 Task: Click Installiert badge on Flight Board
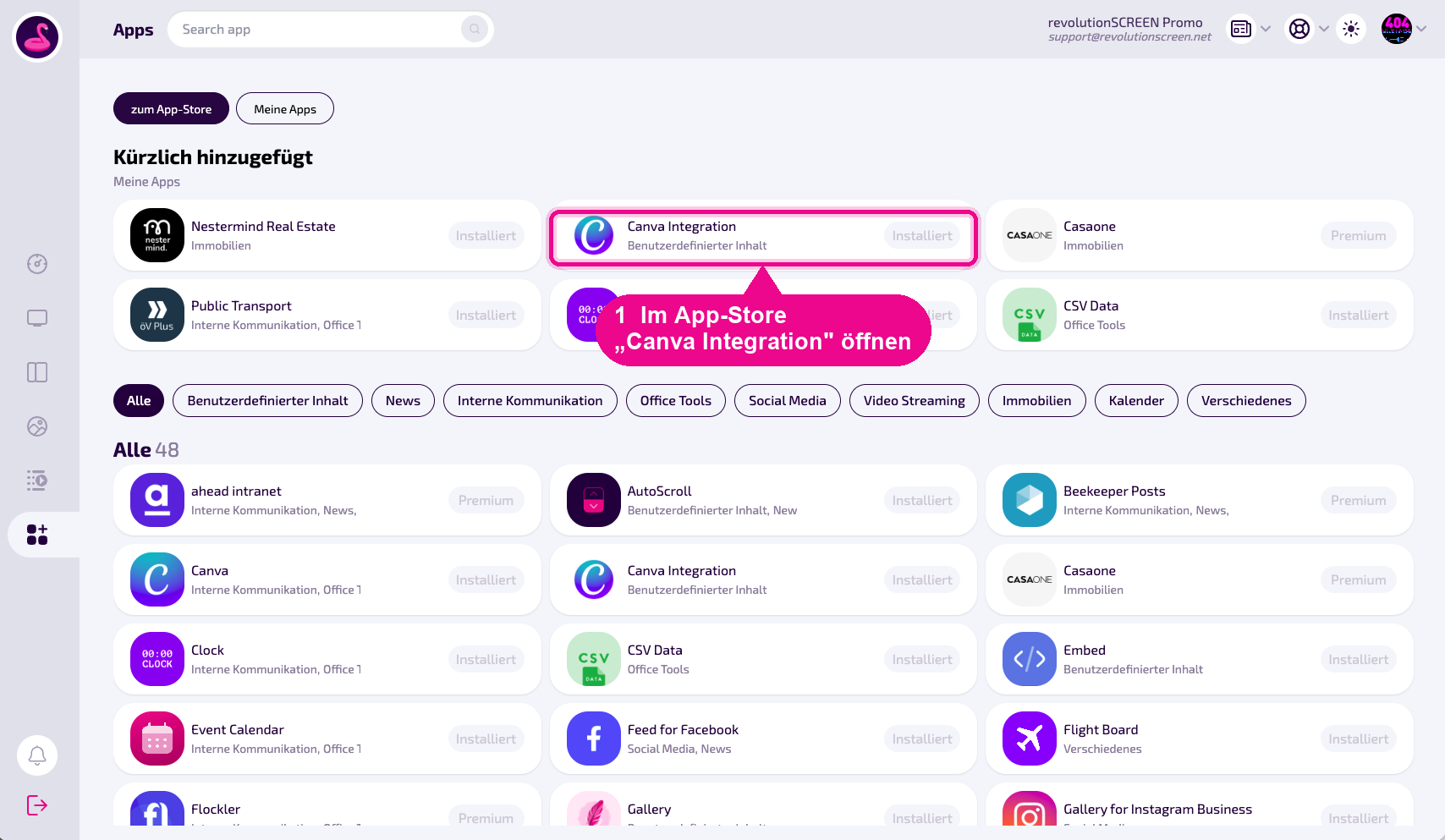click(1358, 738)
